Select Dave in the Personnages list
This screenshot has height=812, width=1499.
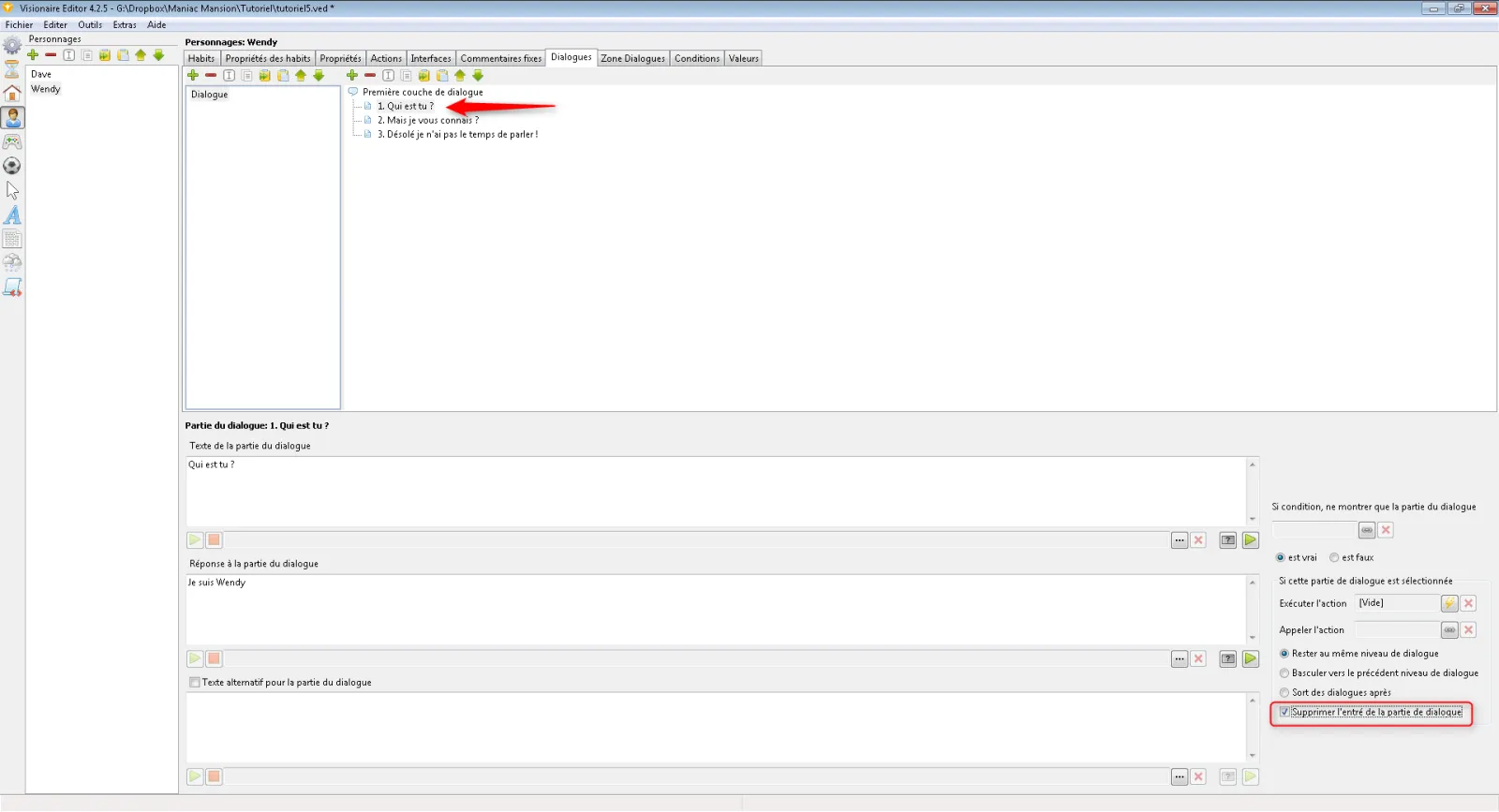(41, 74)
